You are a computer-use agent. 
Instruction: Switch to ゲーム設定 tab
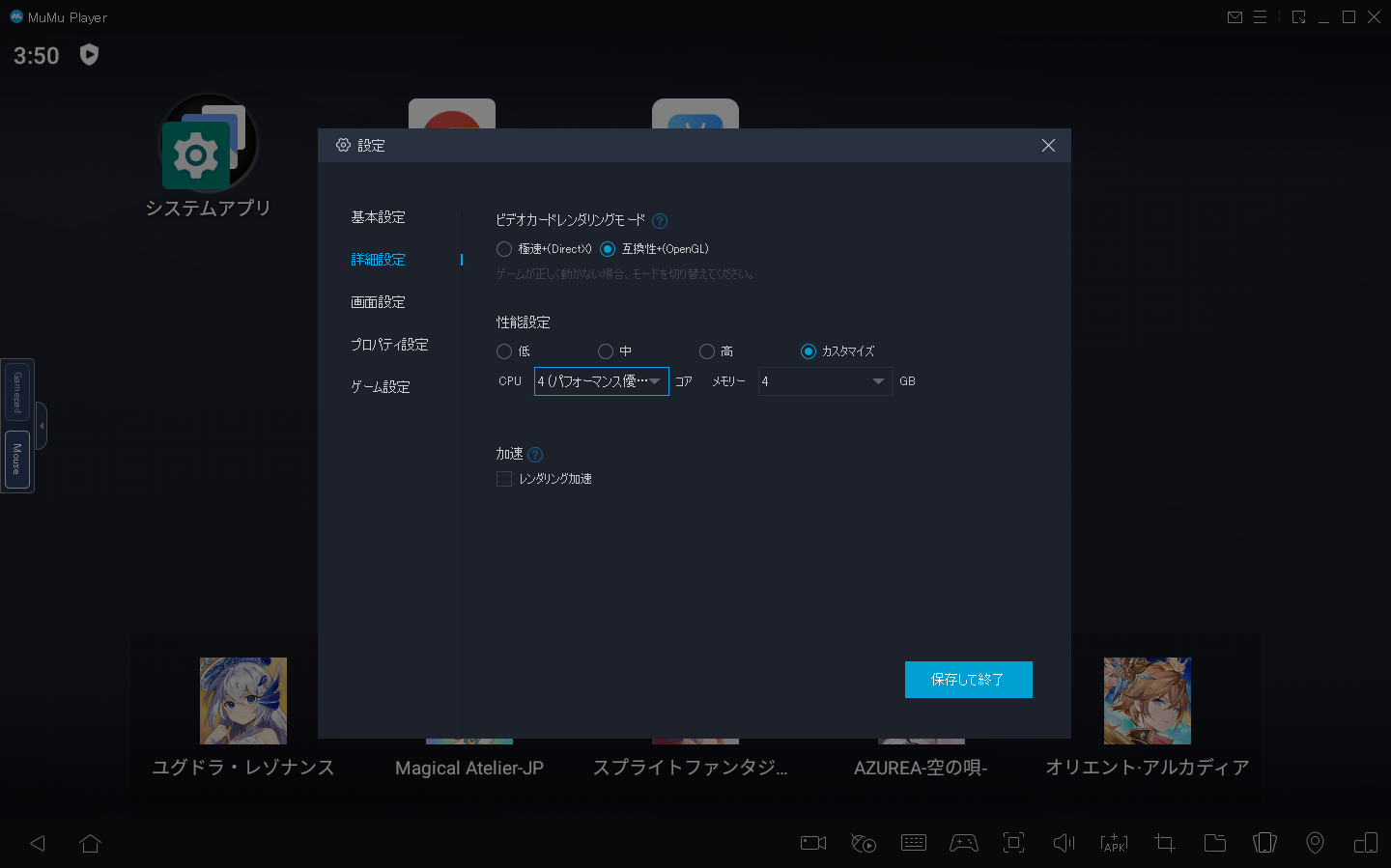[x=381, y=387]
